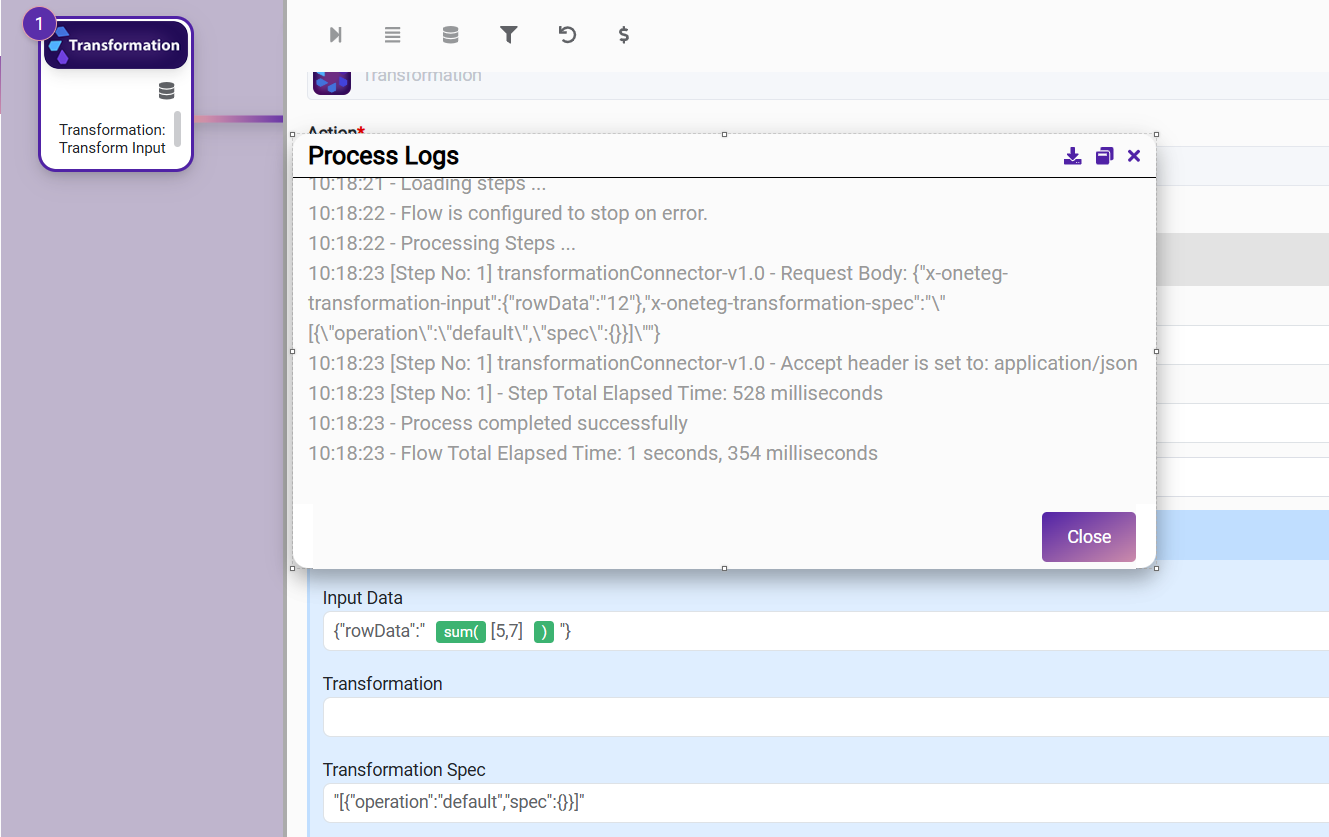The height and width of the screenshot is (837, 1329).
Task: Download the process logs
Action: [x=1072, y=156]
